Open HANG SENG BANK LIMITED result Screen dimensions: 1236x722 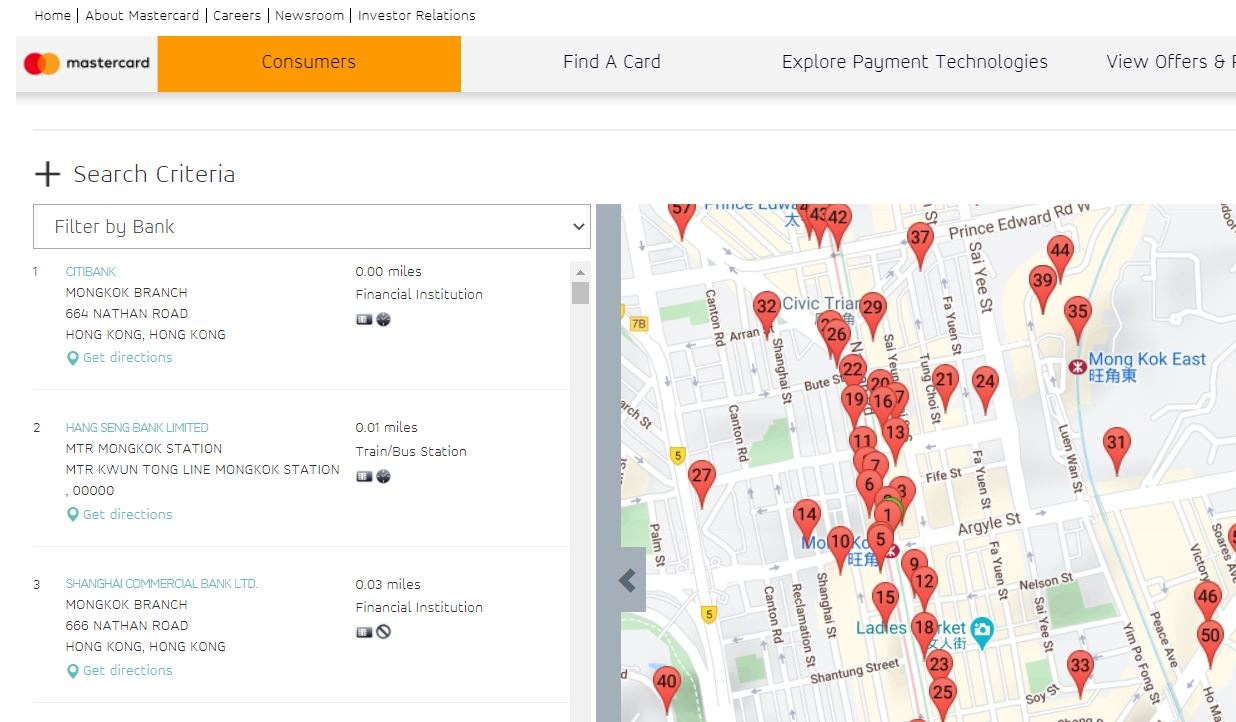(x=137, y=428)
